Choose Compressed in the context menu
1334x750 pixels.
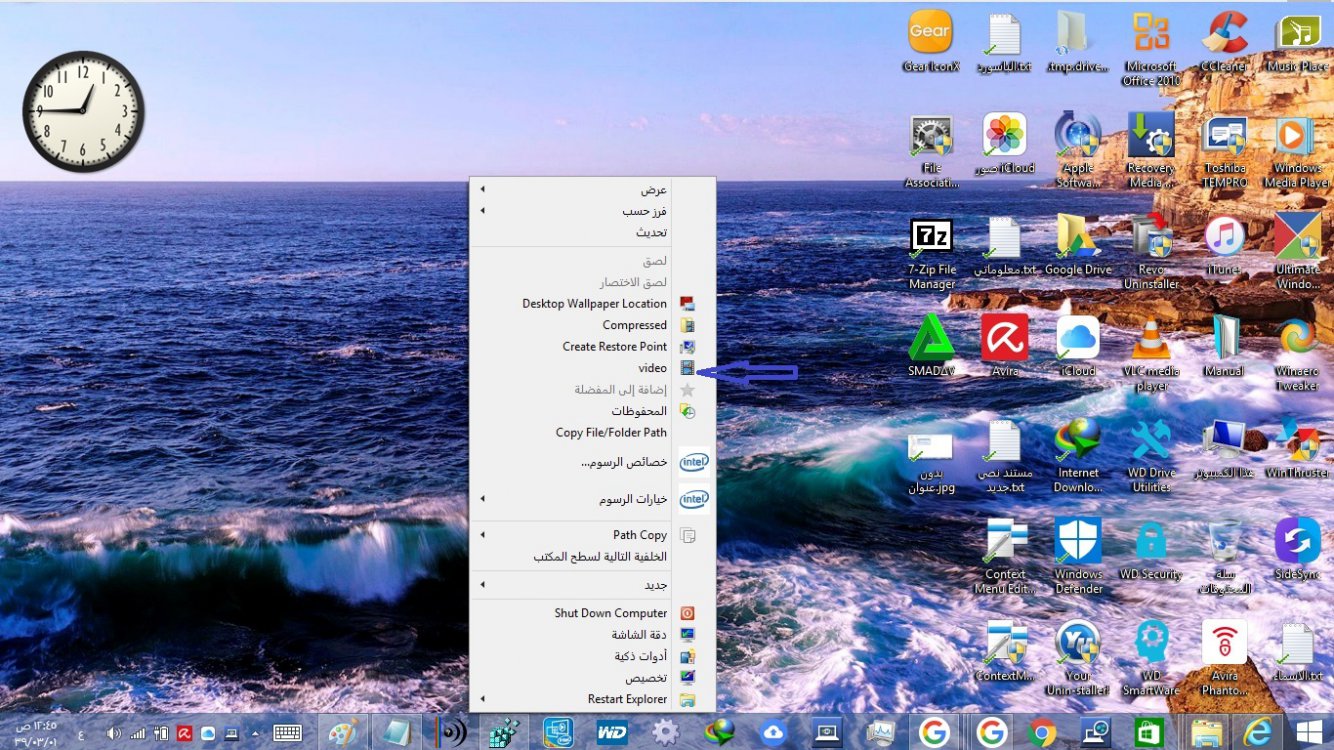592,325
